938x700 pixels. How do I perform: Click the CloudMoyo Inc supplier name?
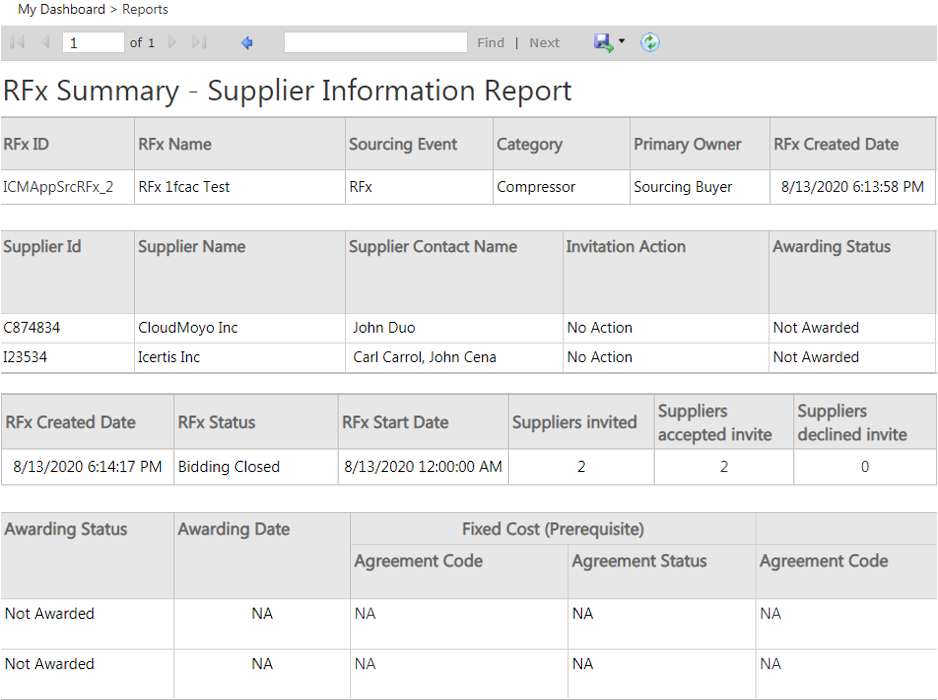click(188, 328)
